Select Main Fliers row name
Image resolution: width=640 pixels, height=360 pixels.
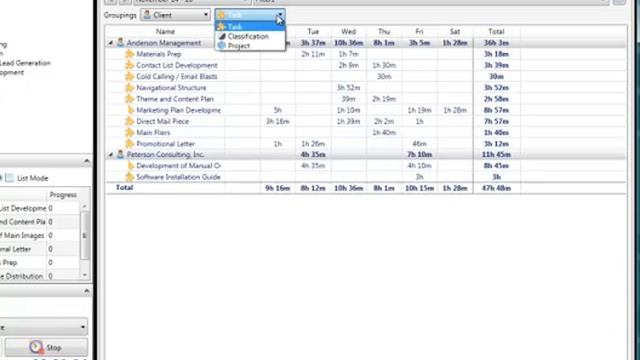(x=153, y=132)
